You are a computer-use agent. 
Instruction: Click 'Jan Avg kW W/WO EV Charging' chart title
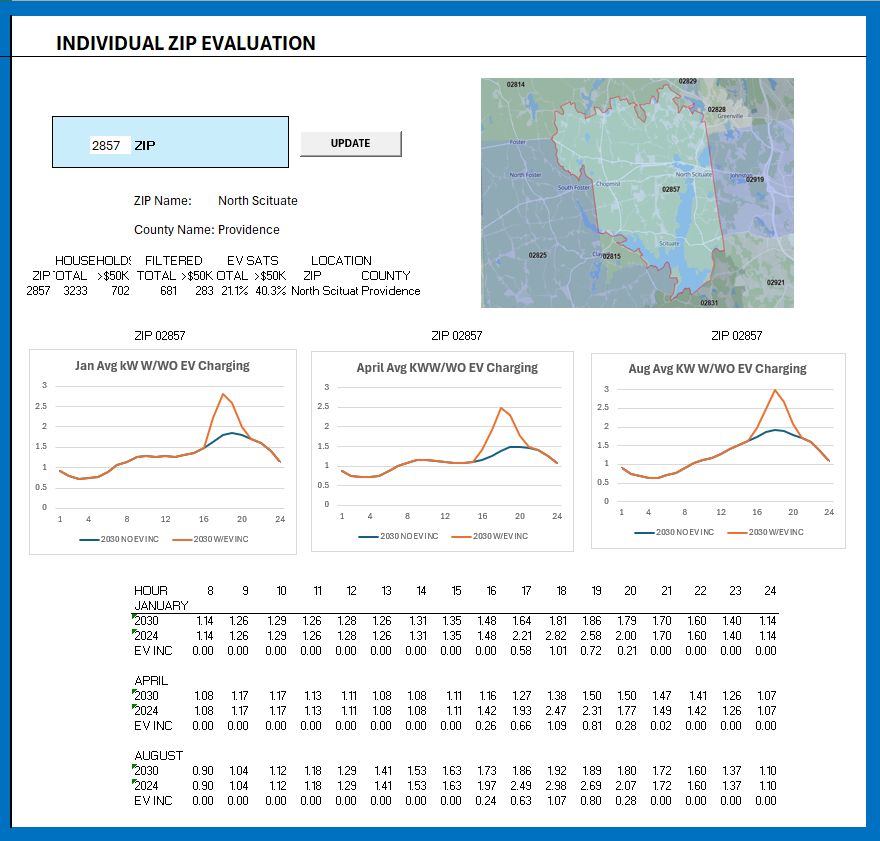162,366
